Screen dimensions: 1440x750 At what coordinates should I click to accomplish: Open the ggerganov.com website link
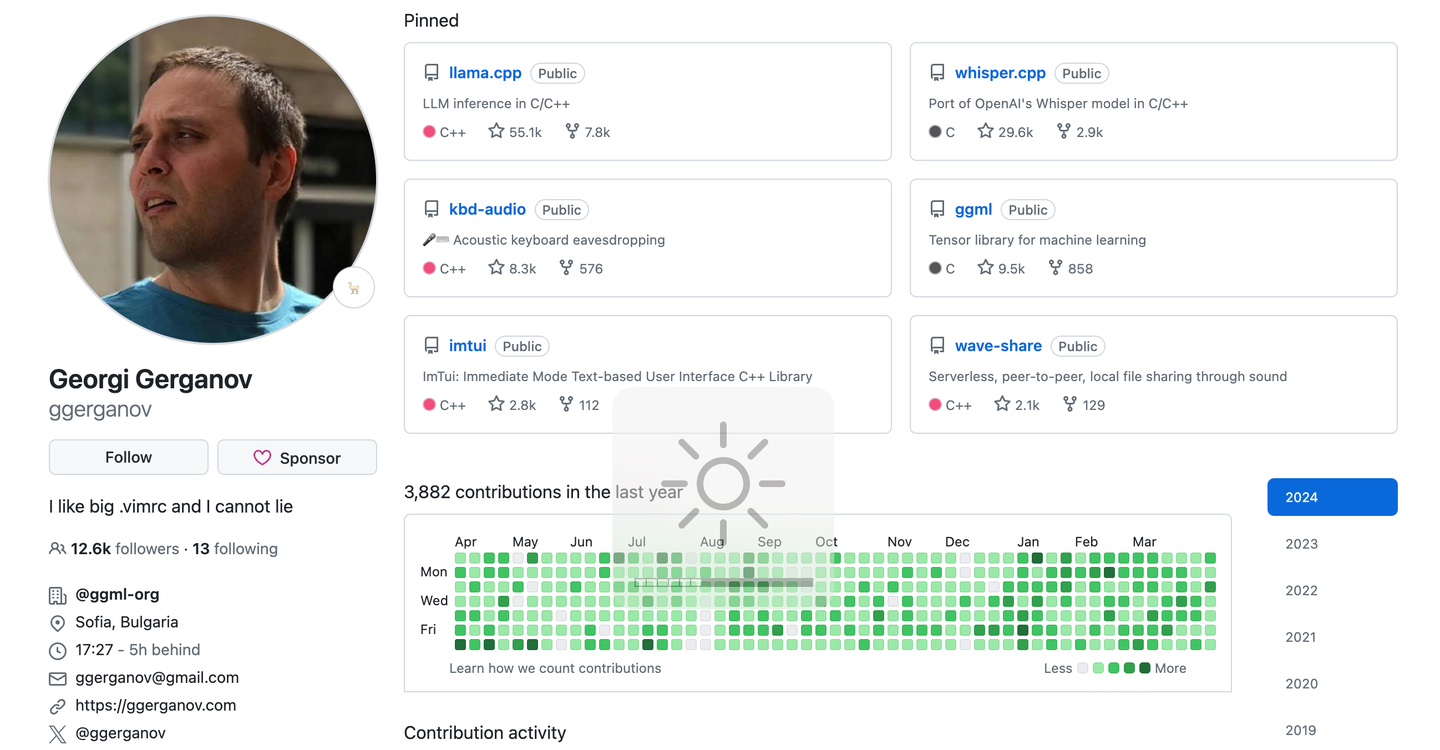[x=156, y=705]
